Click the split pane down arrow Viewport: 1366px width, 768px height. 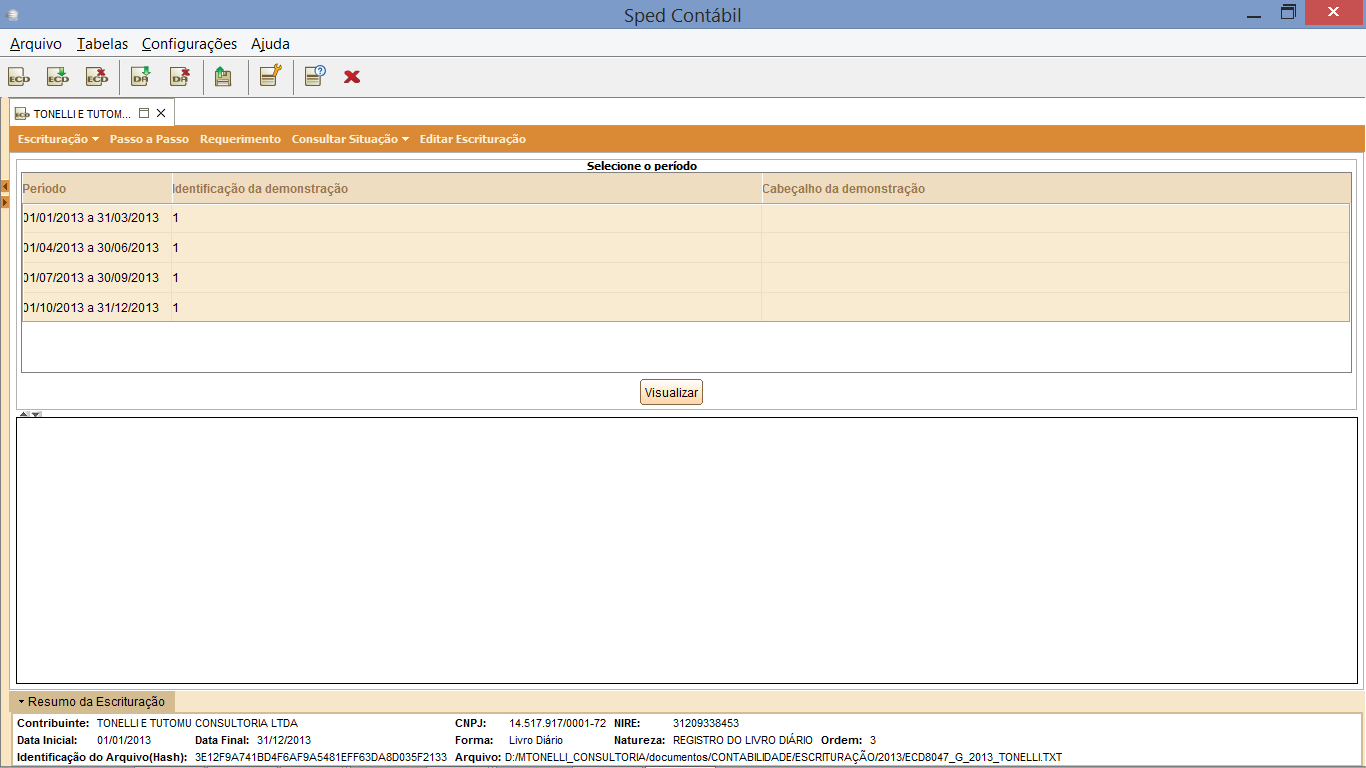pos(36,414)
